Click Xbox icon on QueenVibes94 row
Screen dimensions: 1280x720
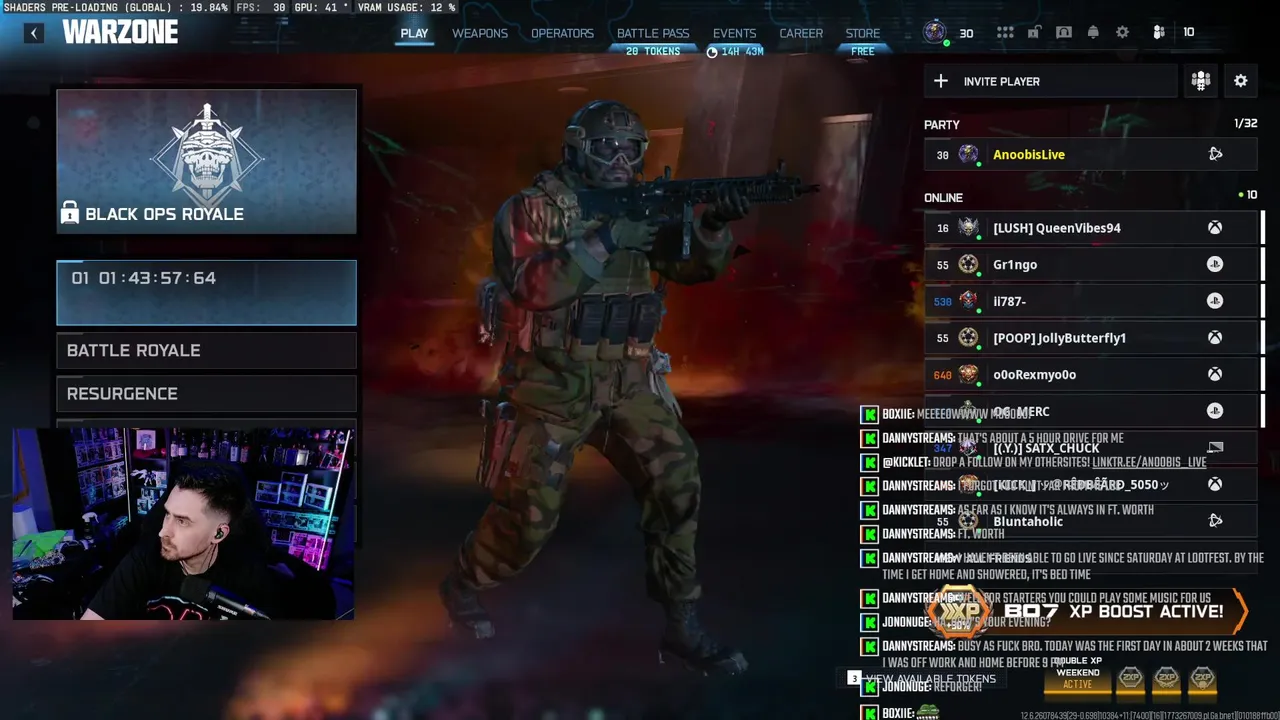(x=1214, y=228)
